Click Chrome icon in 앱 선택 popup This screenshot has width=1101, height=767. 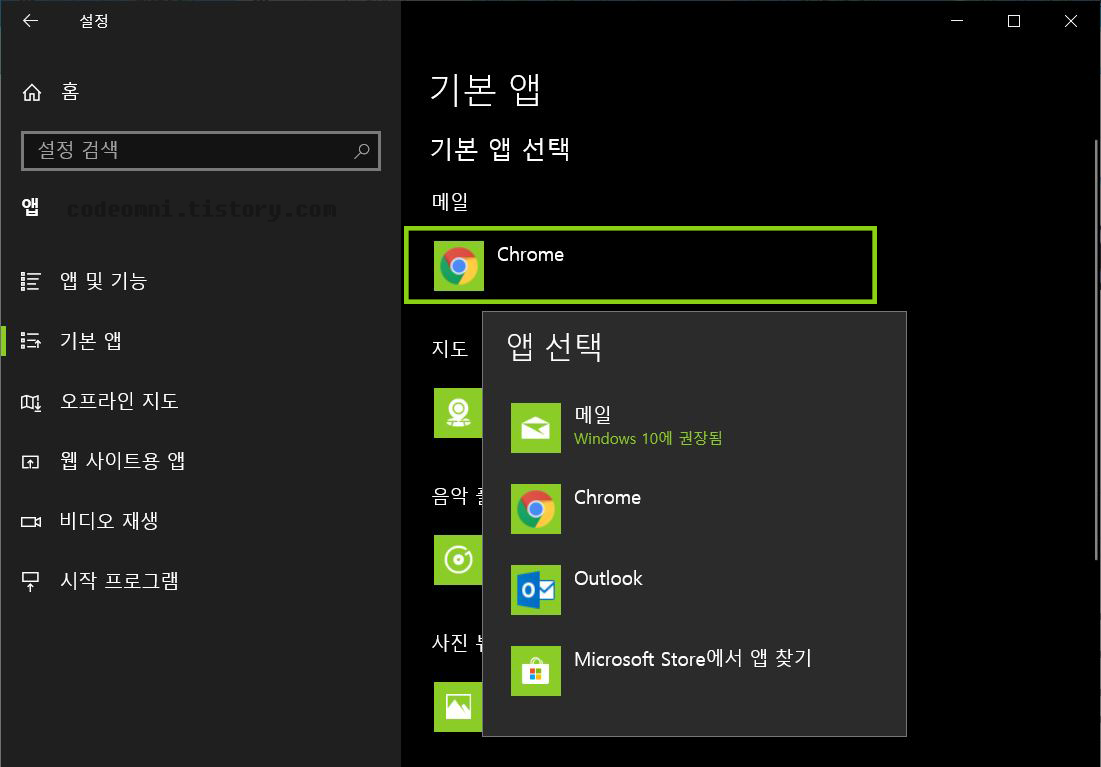click(x=536, y=509)
